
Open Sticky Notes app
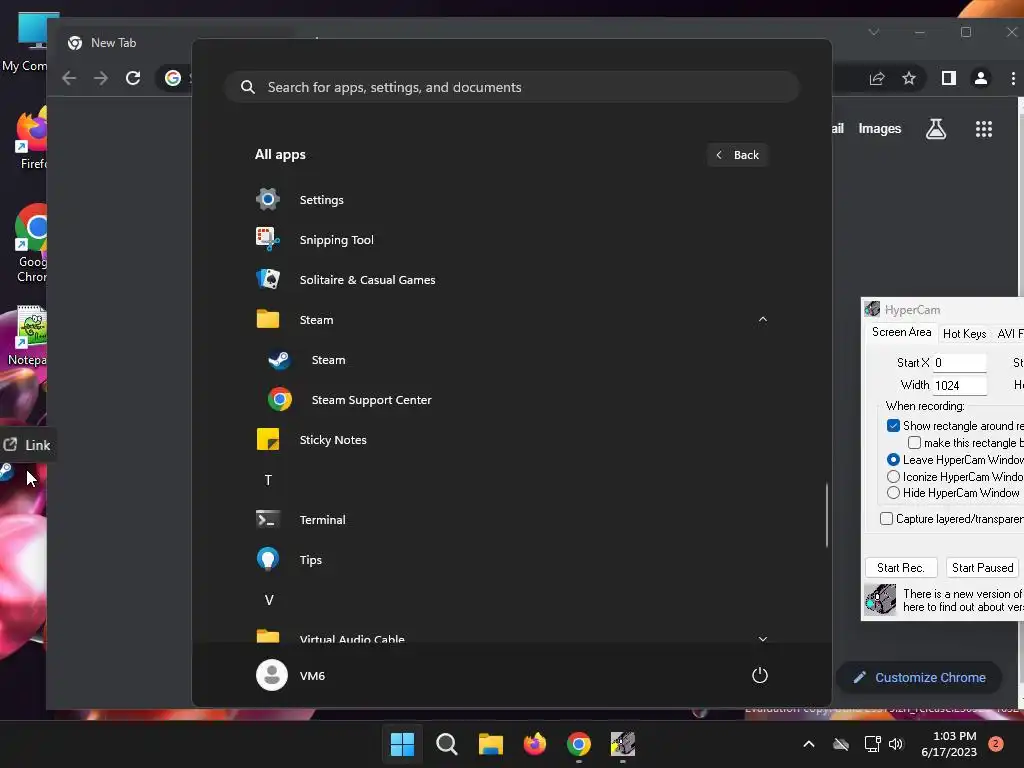point(511,440)
